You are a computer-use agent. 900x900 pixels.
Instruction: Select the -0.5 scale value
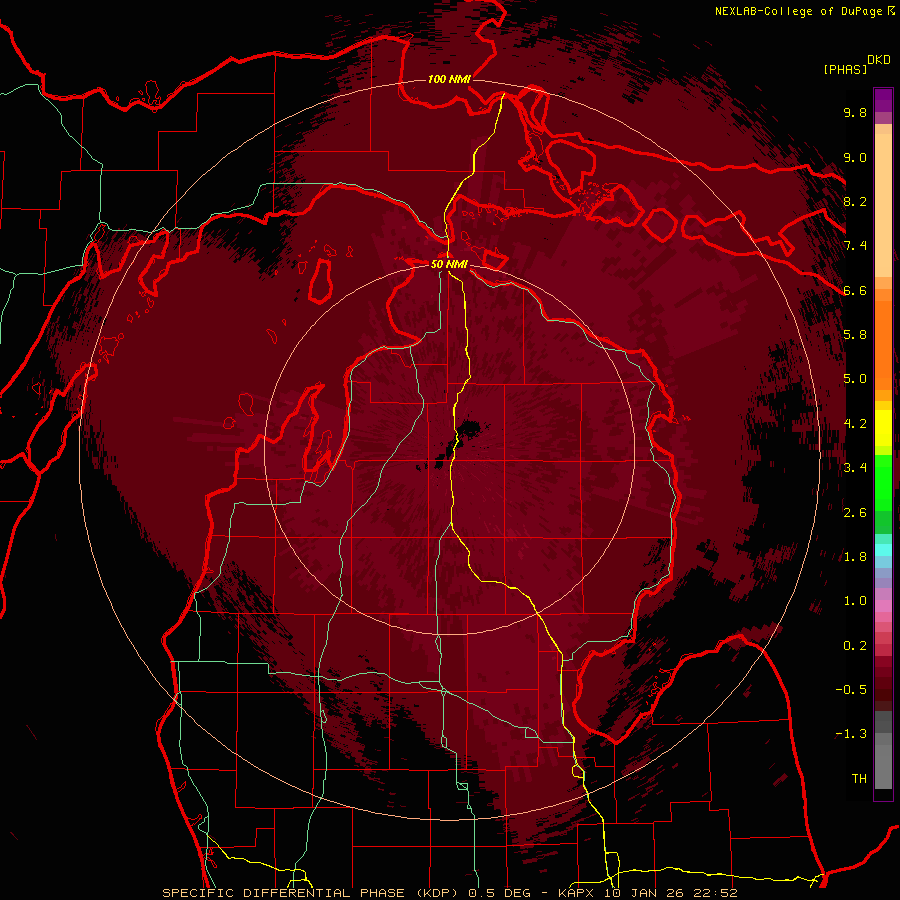[851, 690]
